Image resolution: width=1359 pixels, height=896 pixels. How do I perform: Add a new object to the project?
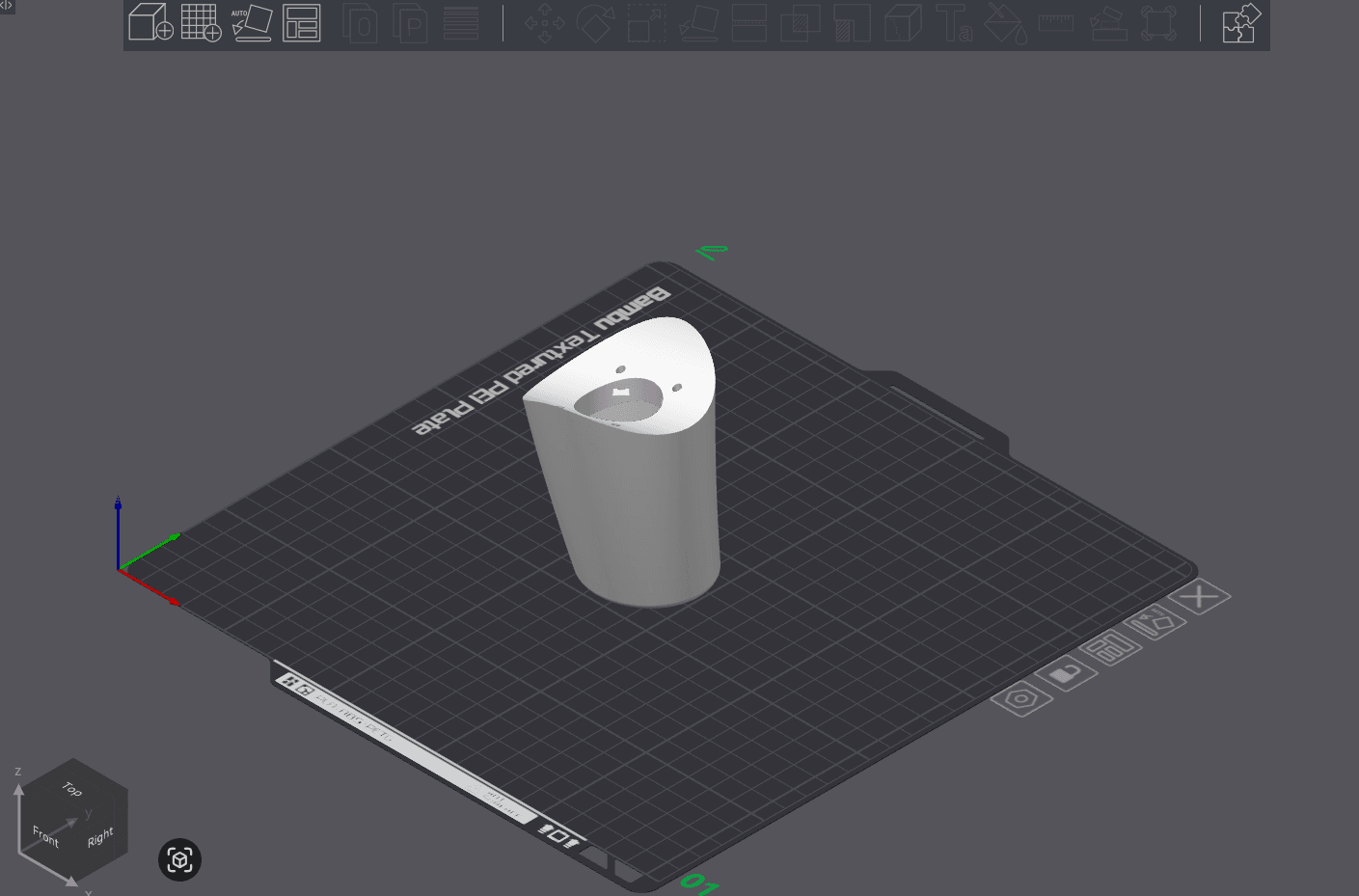[x=149, y=23]
